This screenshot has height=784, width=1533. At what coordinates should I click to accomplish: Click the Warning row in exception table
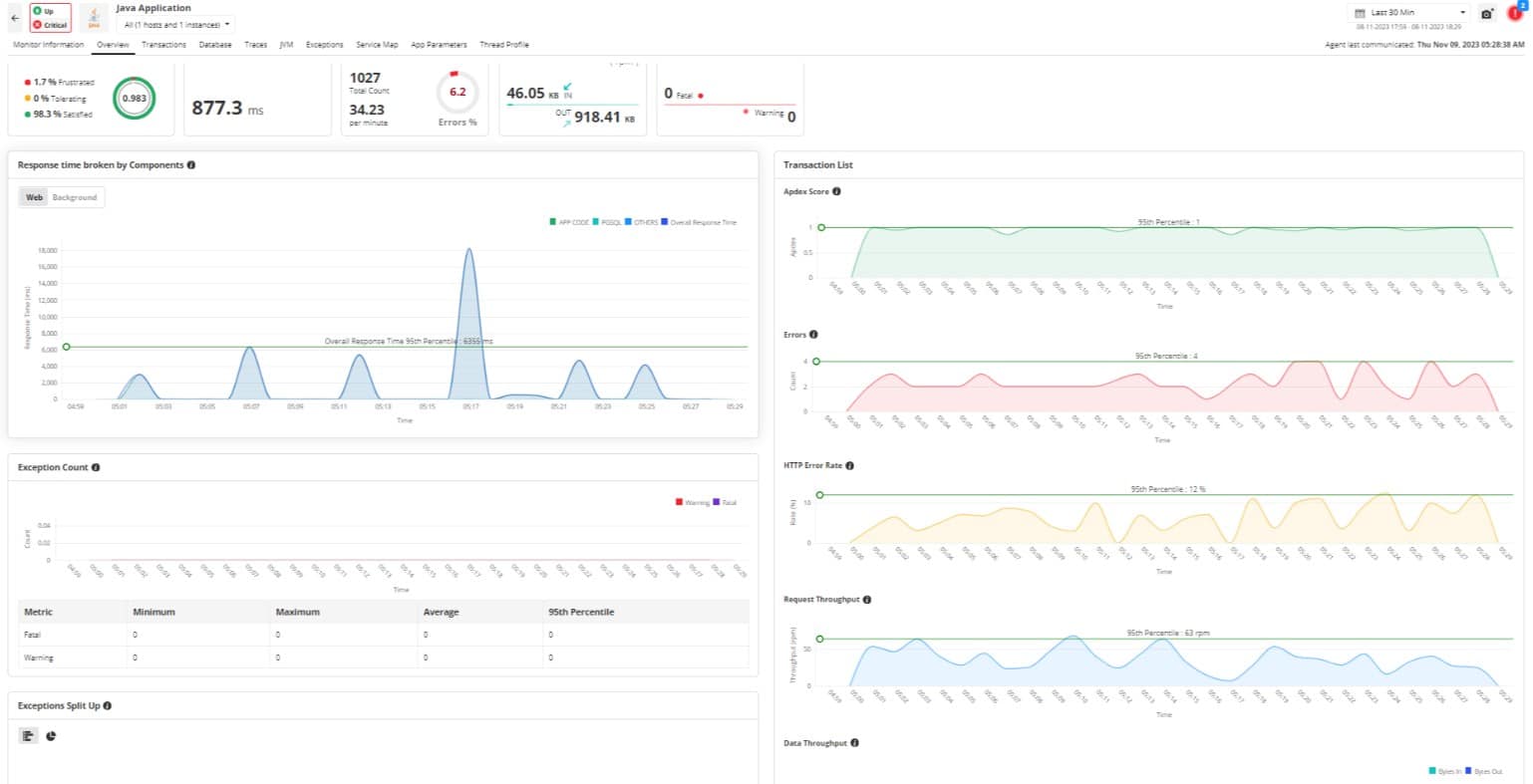coord(383,657)
